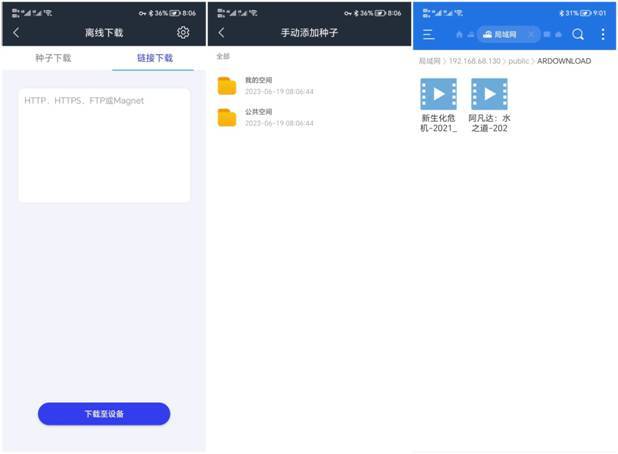Open the 我的空间 folder icon
This screenshot has width=618, height=454.
(227, 86)
